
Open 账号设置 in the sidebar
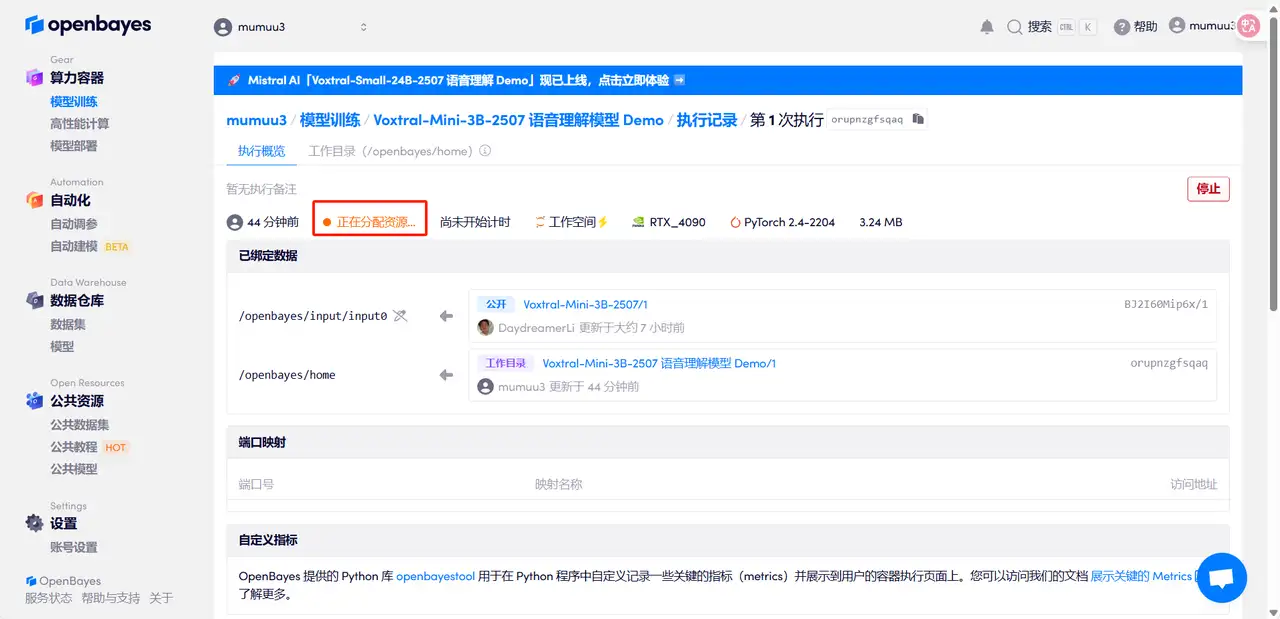[74, 547]
